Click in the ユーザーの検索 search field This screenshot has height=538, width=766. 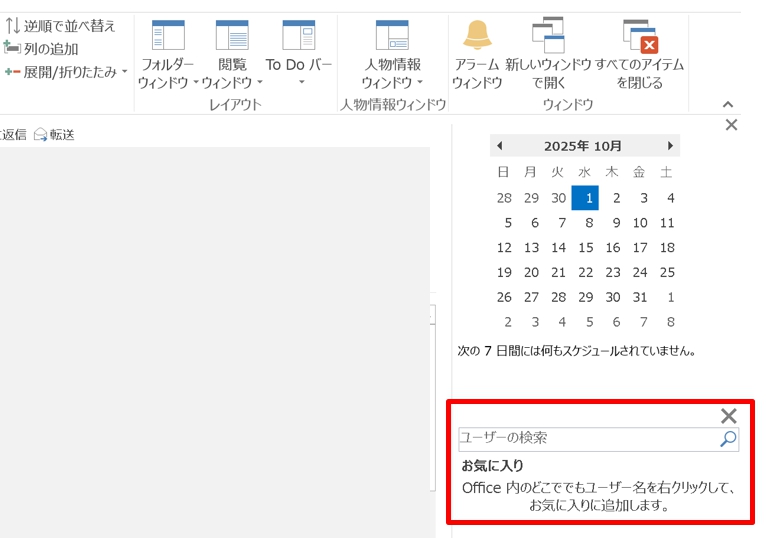587,439
